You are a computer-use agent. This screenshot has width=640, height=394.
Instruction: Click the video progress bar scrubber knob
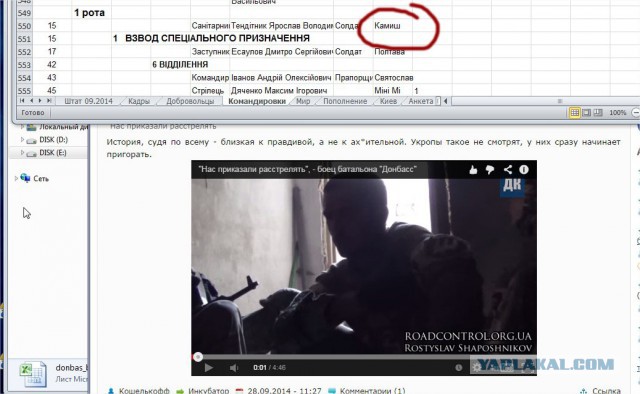tap(198, 357)
